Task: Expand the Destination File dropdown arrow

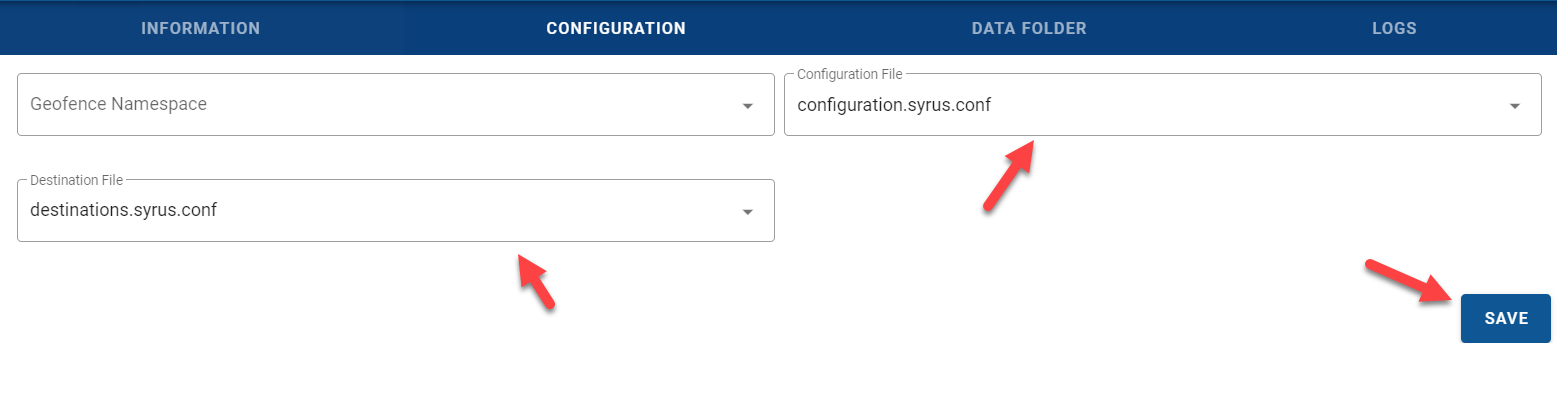Action: click(747, 212)
